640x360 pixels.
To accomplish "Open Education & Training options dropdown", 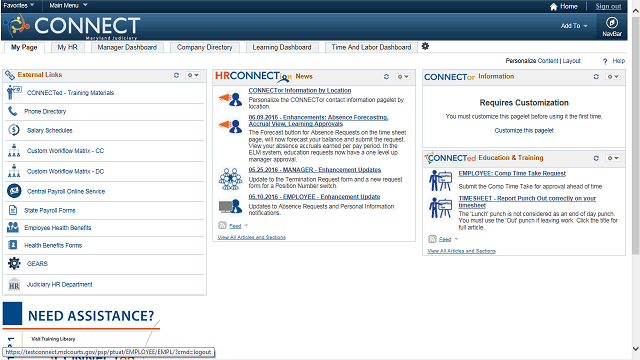I will (x=613, y=158).
